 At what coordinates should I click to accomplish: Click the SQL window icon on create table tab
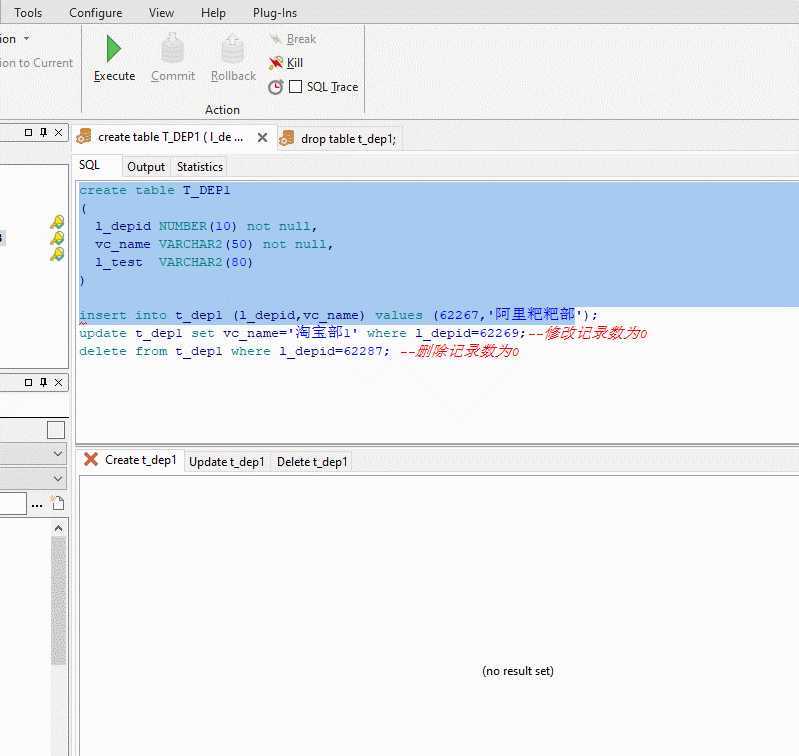[84, 137]
